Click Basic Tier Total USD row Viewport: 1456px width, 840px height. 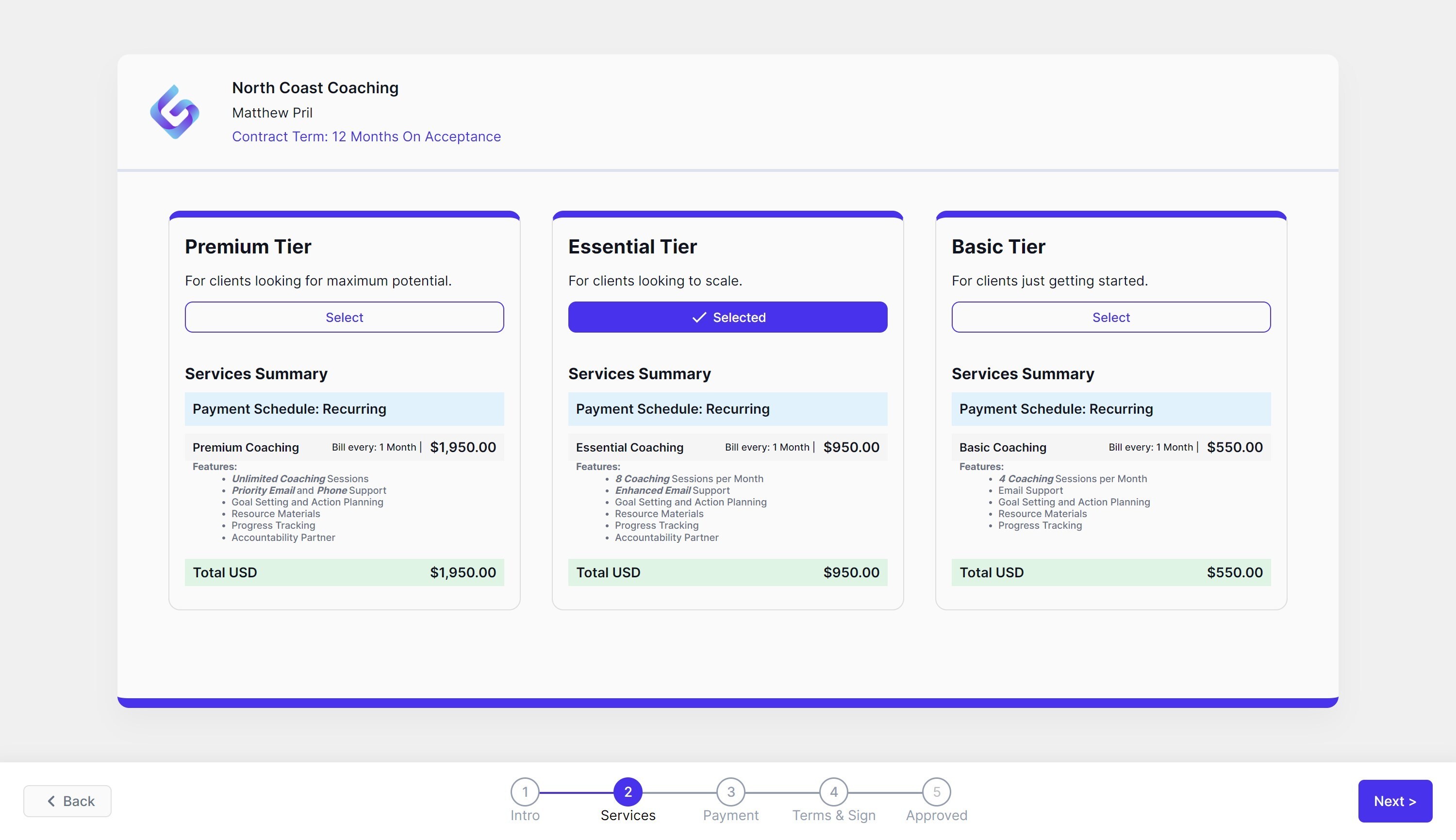tap(1110, 572)
